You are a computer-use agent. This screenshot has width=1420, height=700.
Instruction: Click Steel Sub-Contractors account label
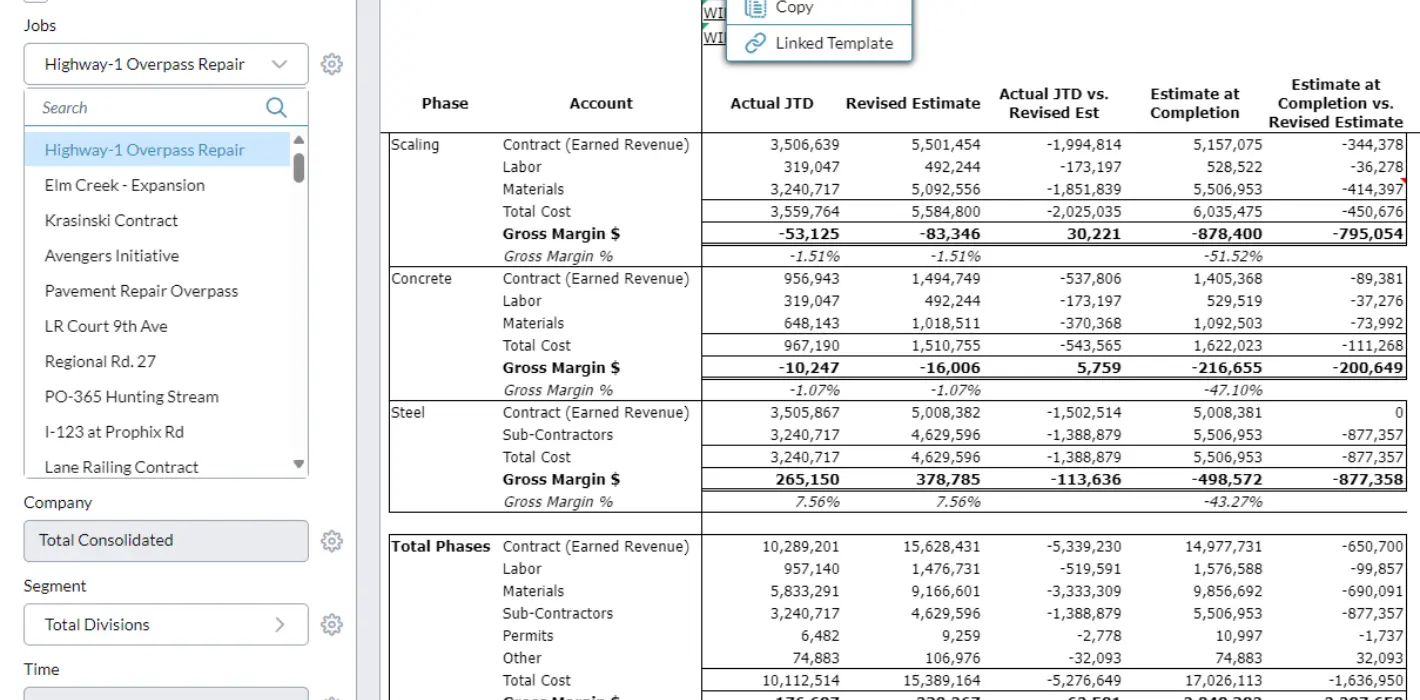pos(557,435)
